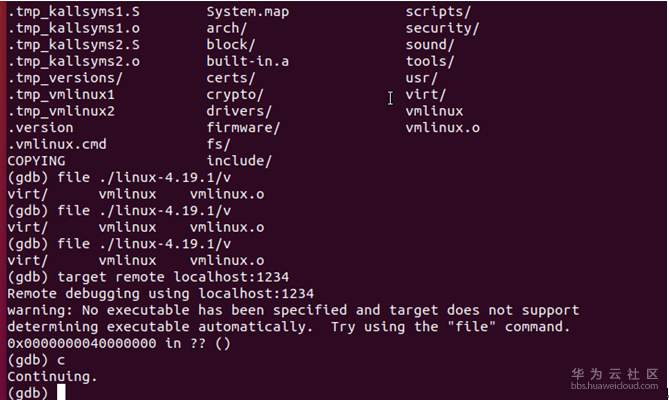The image size is (669, 400).
Task: Click the built-in.a file name
Action: [x=247, y=61]
